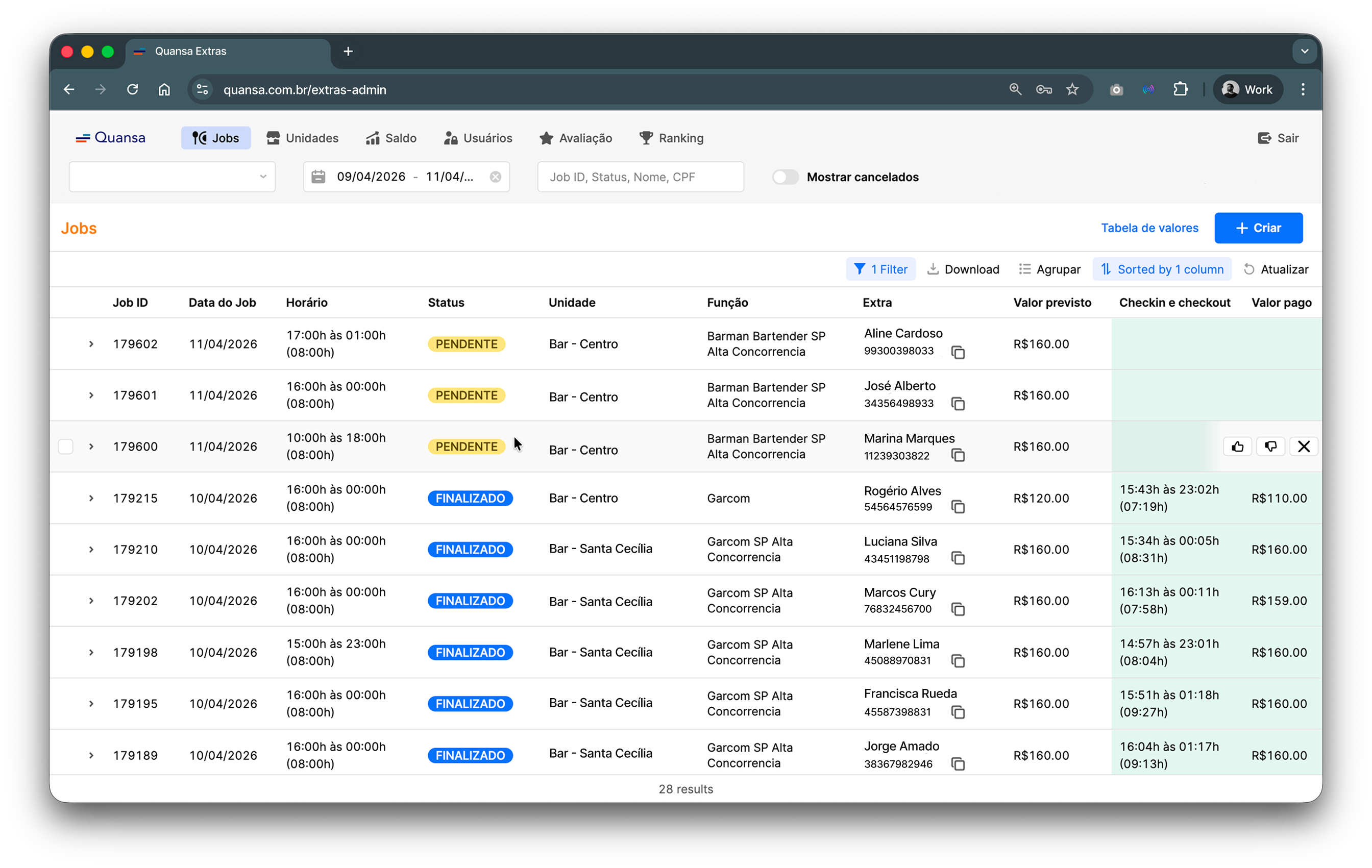The image size is (1372, 868).
Task: Click the 1 Filter button
Action: click(880, 269)
